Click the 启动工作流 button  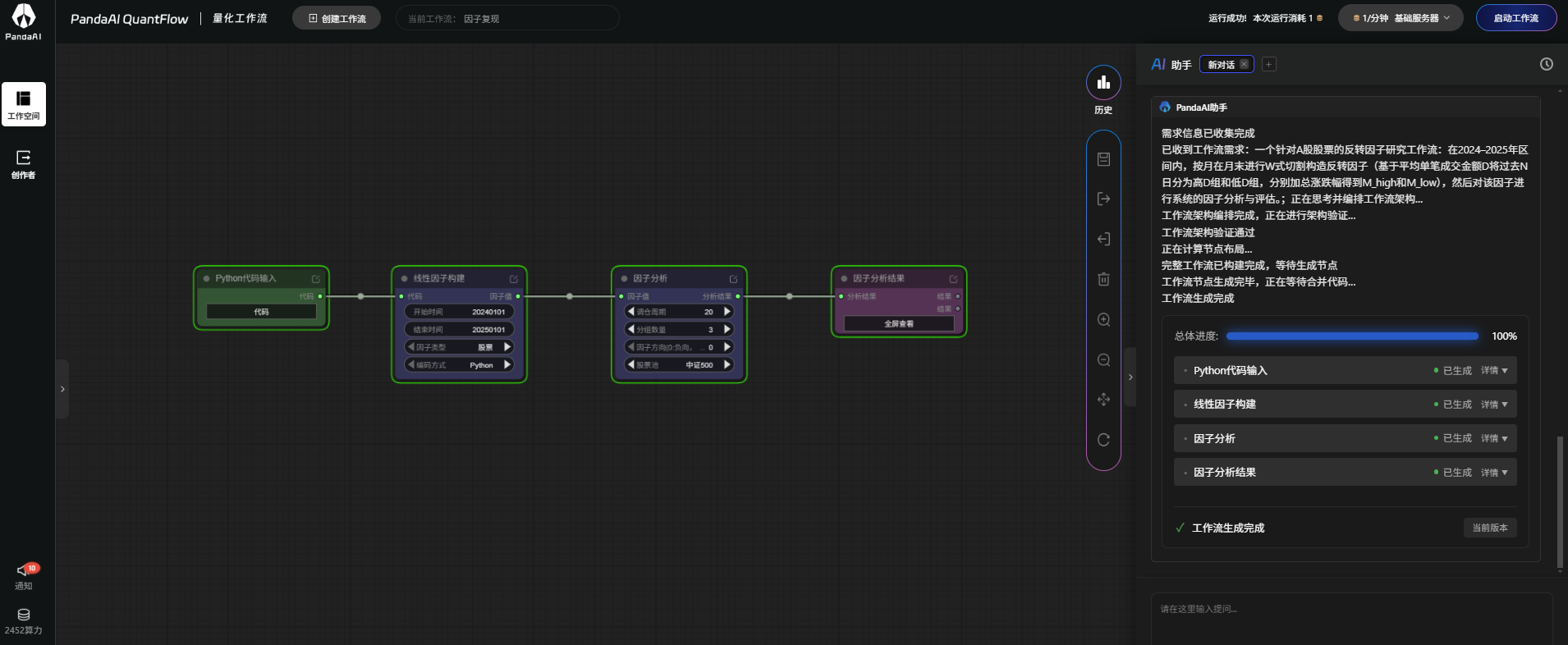click(x=1516, y=18)
